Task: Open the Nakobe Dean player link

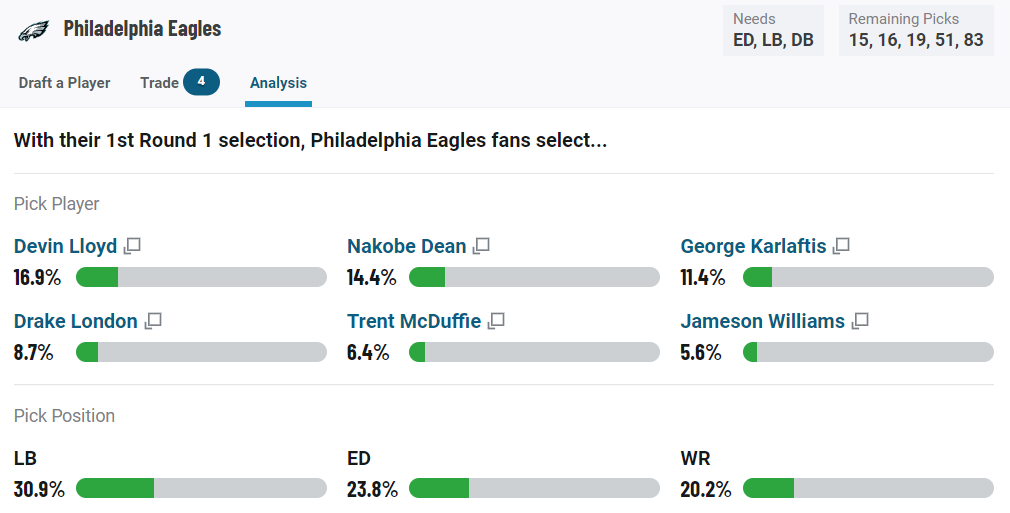Action: (x=406, y=246)
